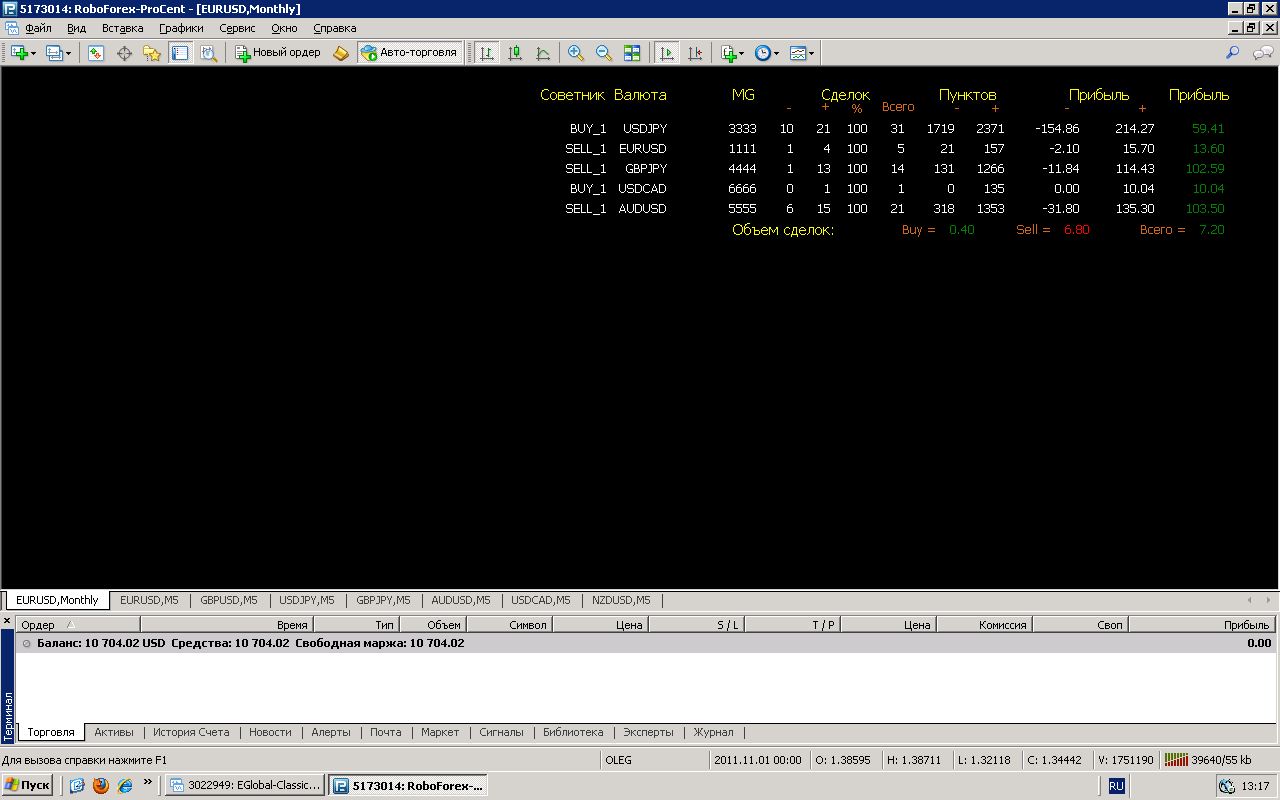This screenshot has width=1280, height=800.
Task: Open the Market Watch window icon
Action: pos(96,53)
